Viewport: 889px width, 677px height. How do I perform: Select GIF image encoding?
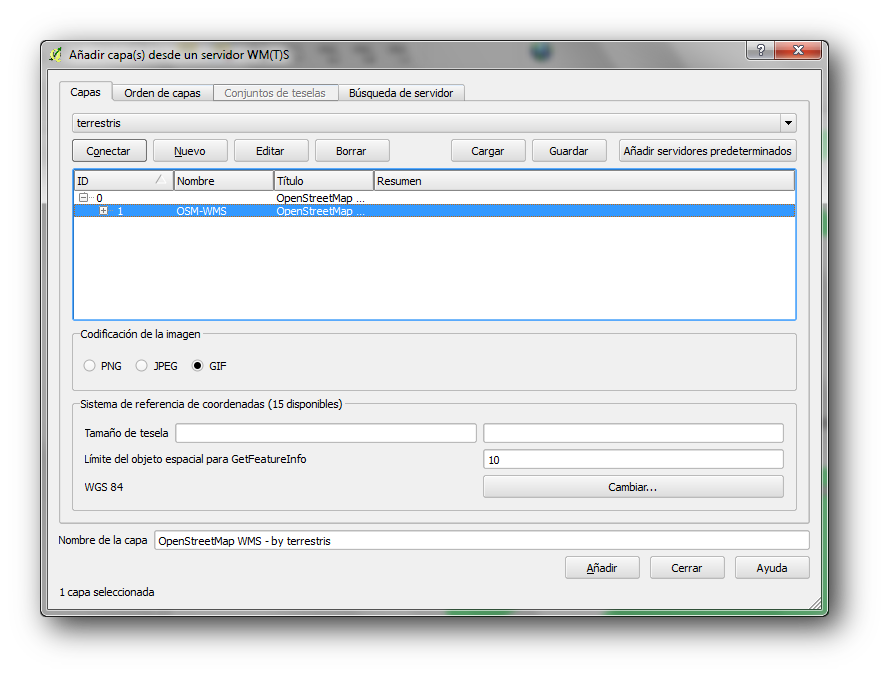coord(197,366)
